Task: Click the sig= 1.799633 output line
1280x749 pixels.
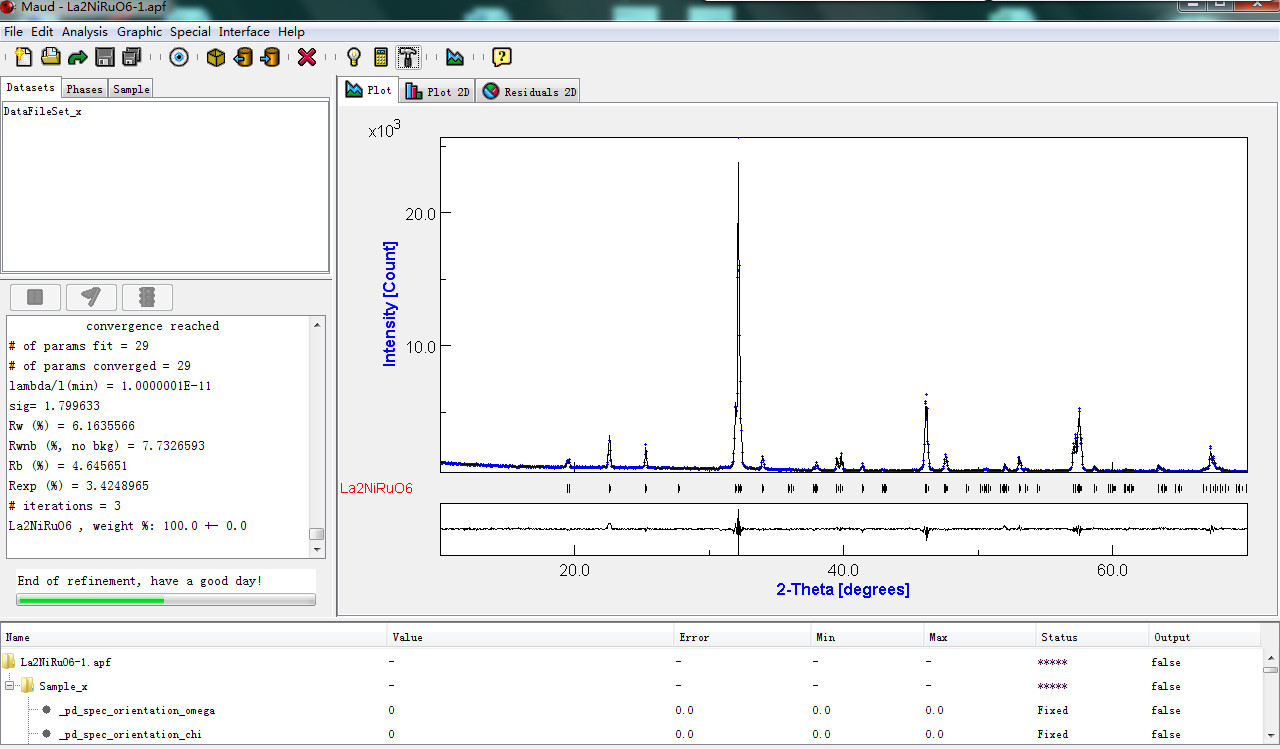Action: coord(54,406)
